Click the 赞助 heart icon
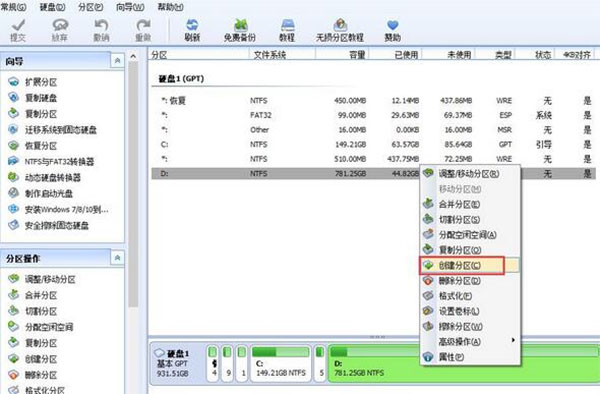Image resolution: width=600 pixels, height=394 pixels. [x=393, y=26]
